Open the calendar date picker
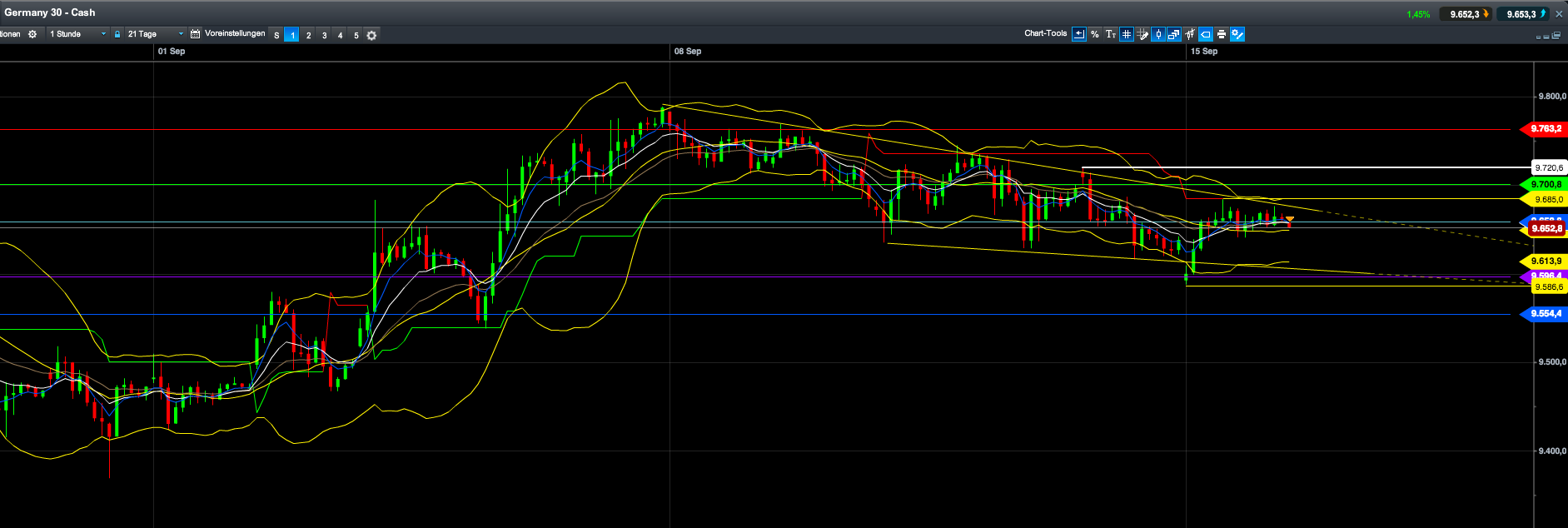Image resolution: width=1568 pixels, height=528 pixels. point(195,34)
